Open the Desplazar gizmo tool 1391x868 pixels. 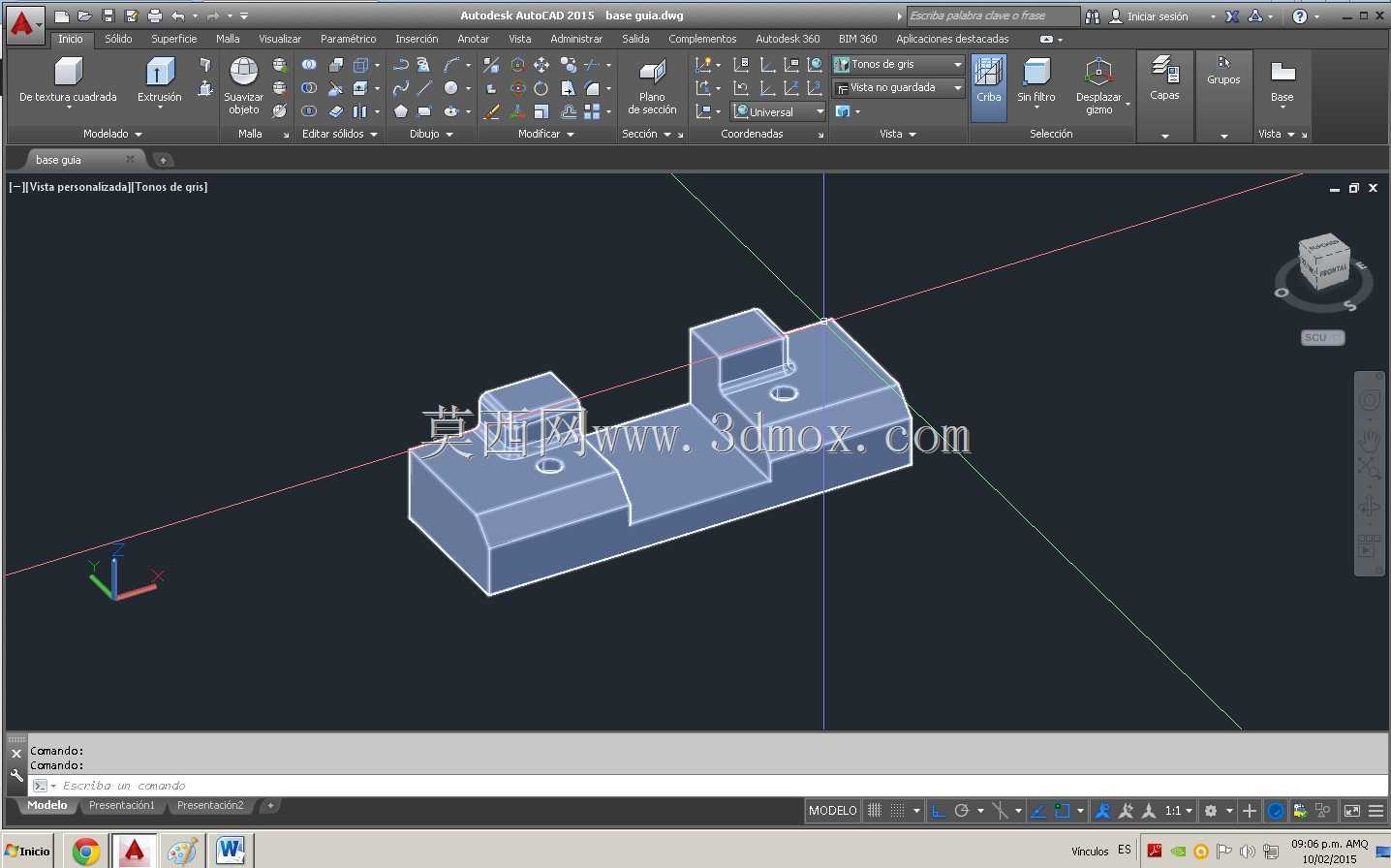(1098, 85)
